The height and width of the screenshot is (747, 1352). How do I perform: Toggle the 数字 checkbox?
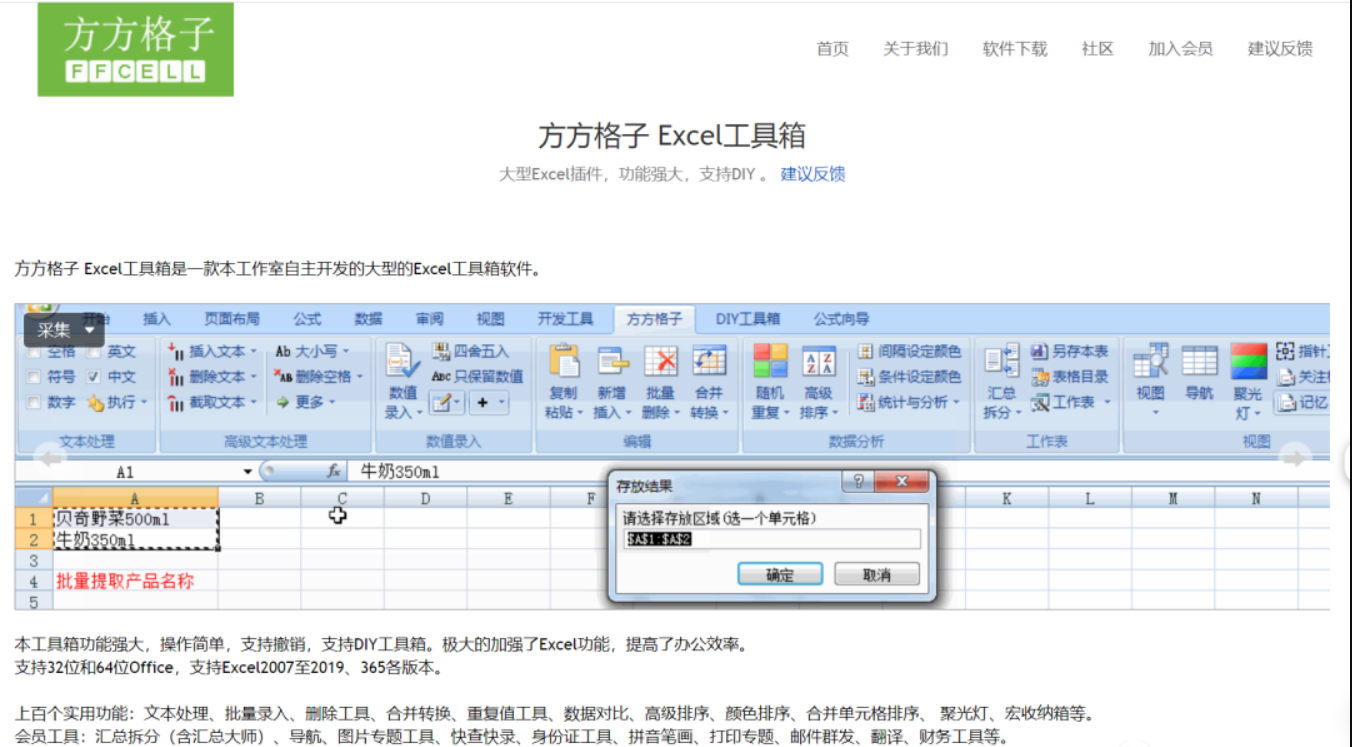(34, 402)
